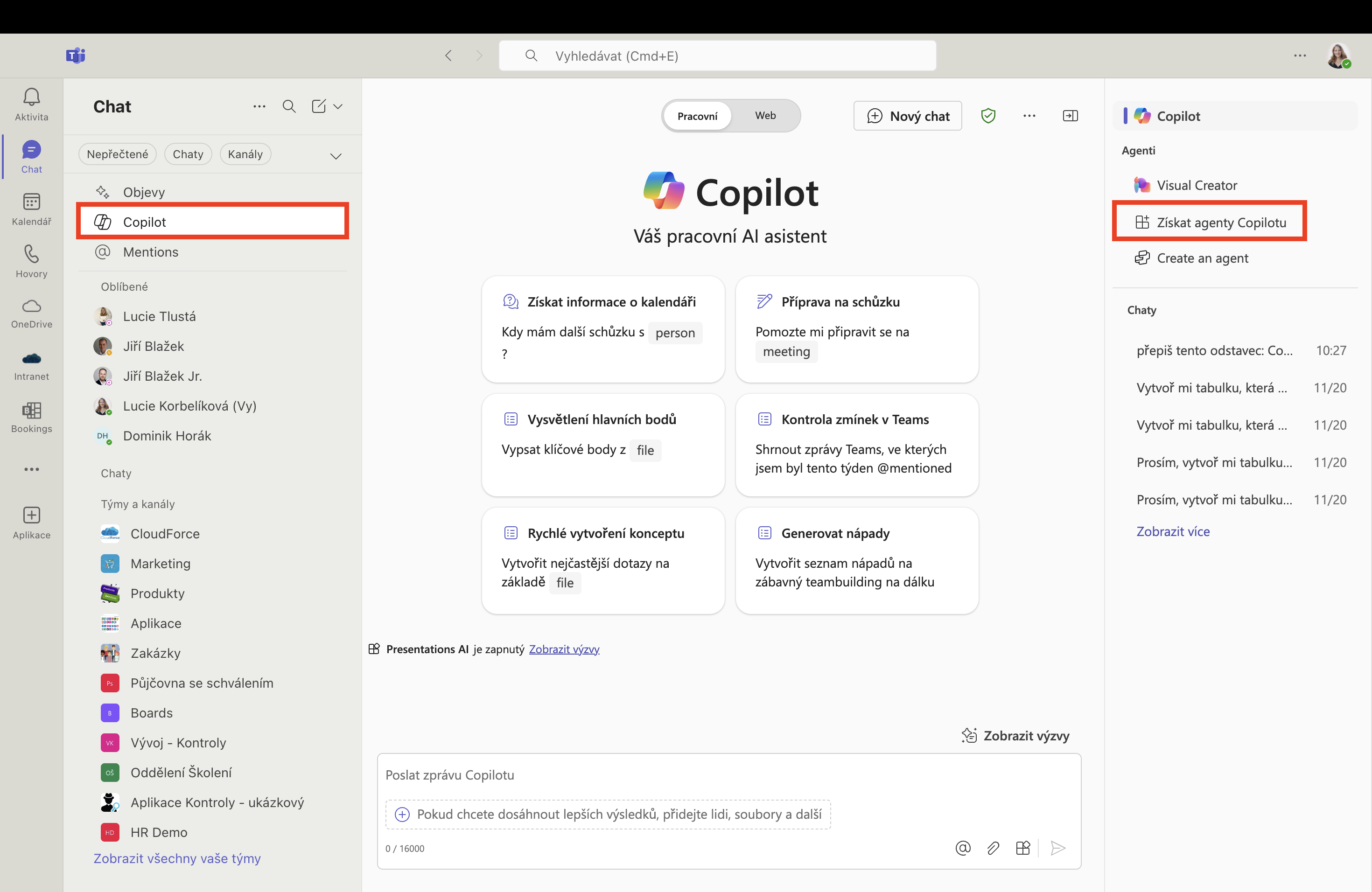Select Copilot in chat list
This screenshot has height=892, width=1372.
(x=212, y=222)
